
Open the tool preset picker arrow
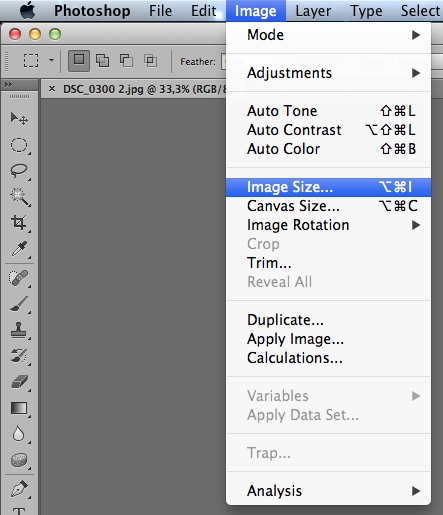tap(51, 60)
